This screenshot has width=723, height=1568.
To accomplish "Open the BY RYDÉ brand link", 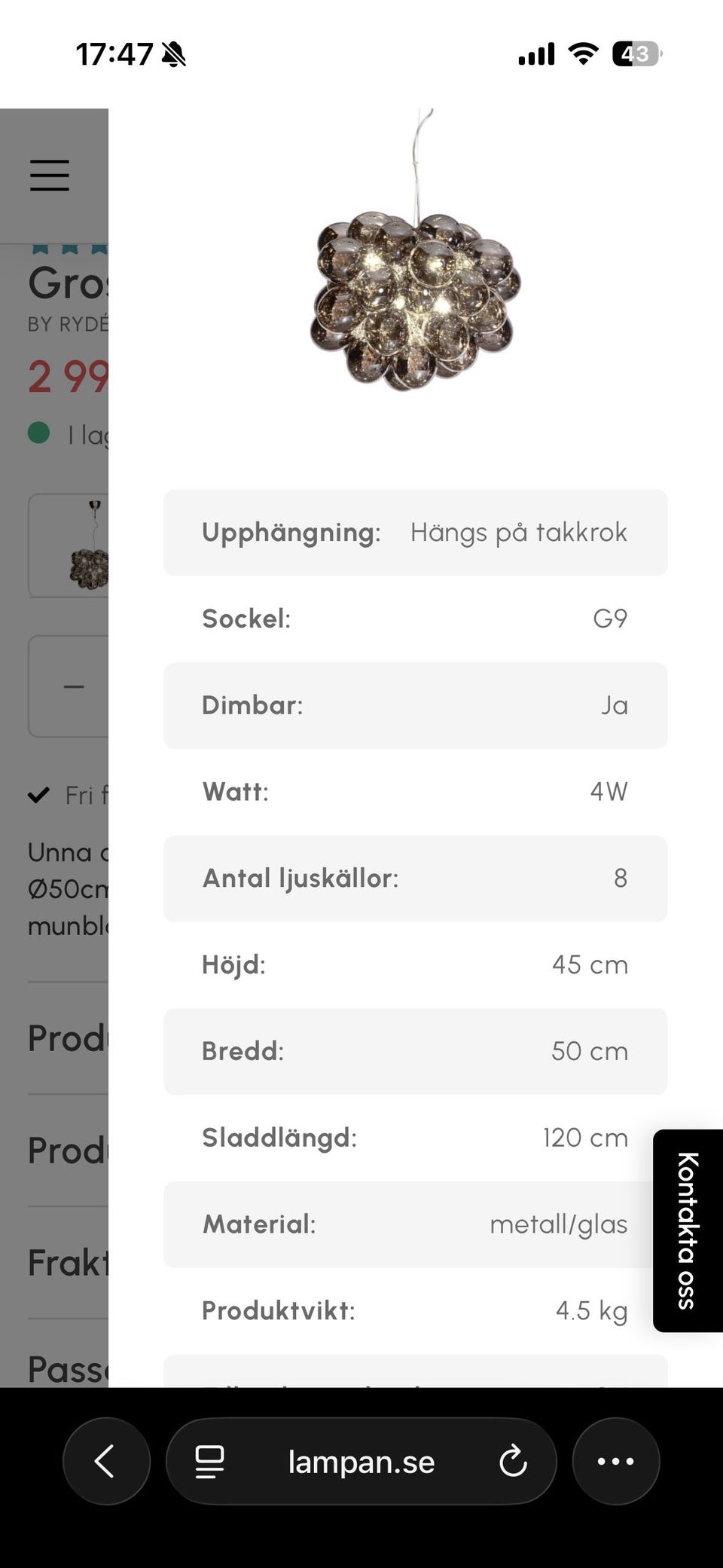I will [68, 324].
